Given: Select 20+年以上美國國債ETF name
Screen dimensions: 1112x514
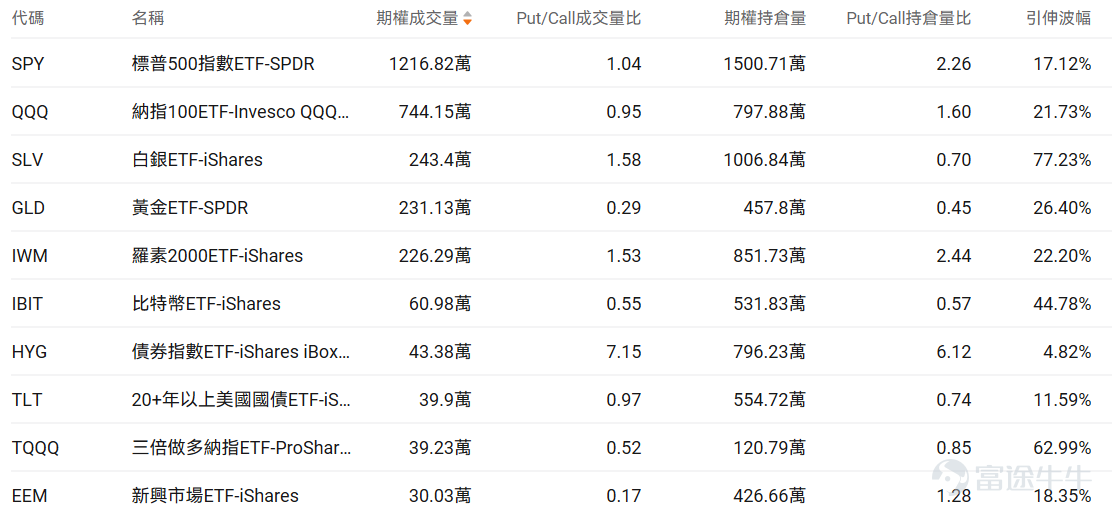Looking at the screenshot, I should point(240,399).
